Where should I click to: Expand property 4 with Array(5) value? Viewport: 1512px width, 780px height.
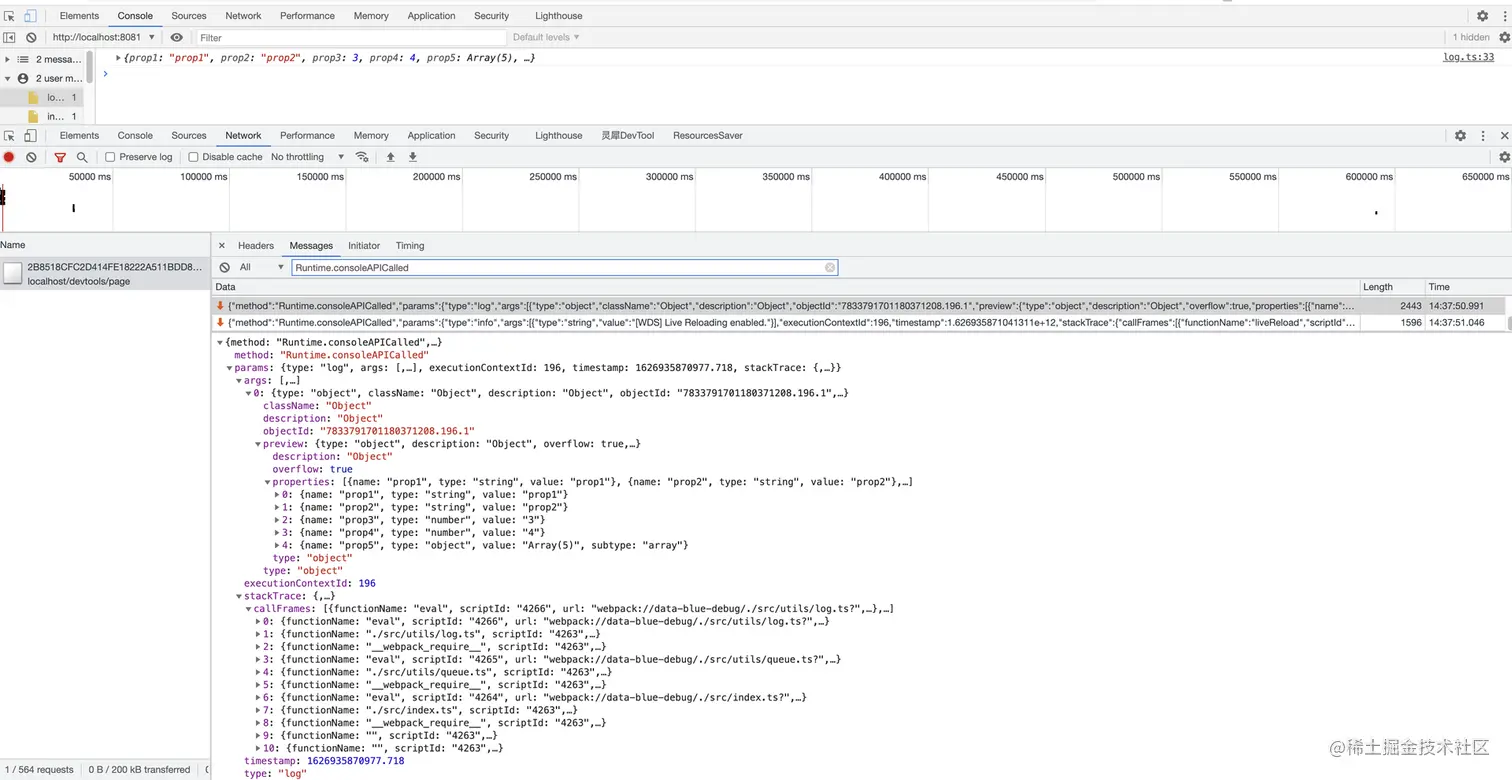click(277, 545)
